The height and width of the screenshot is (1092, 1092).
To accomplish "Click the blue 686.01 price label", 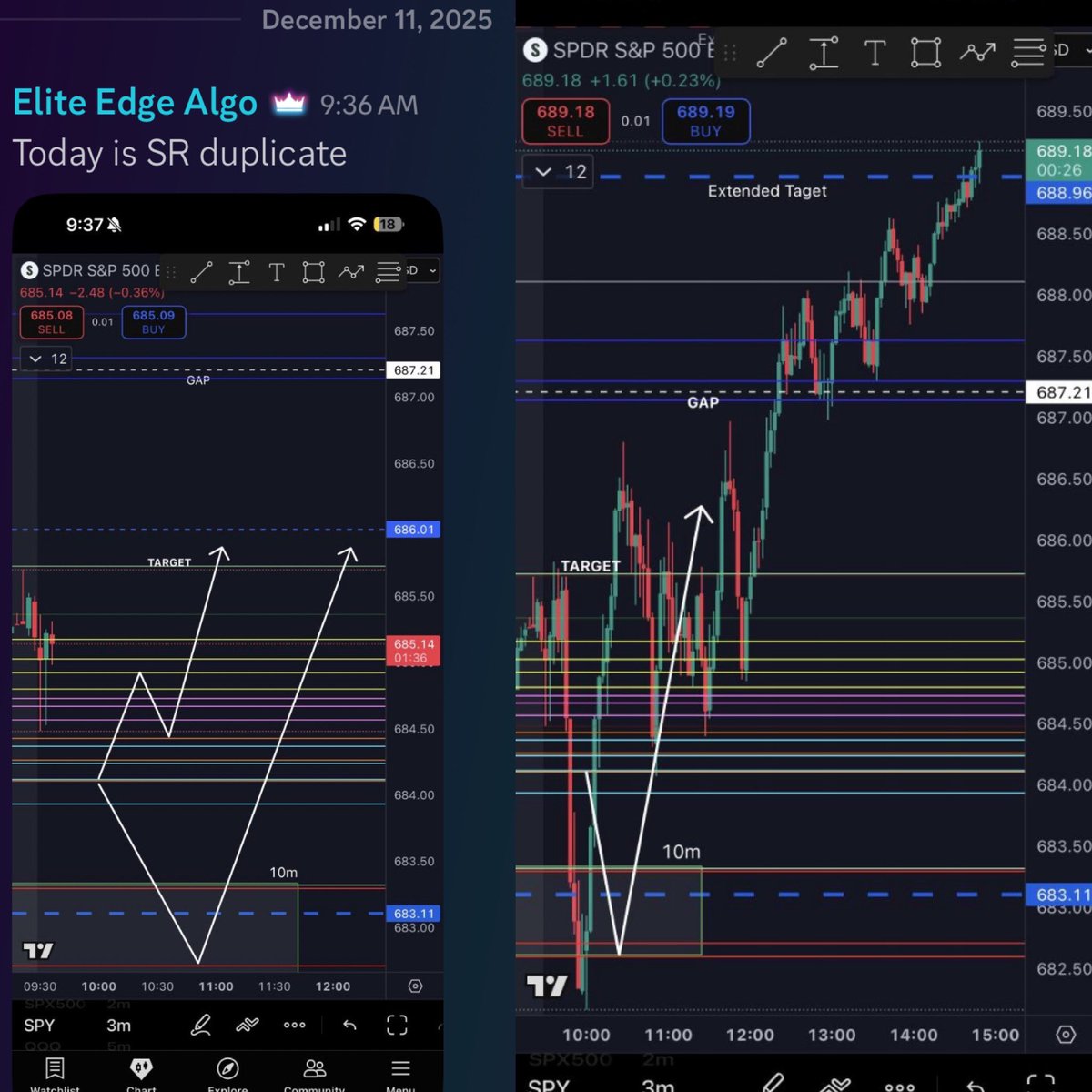I will (x=414, y=530).
